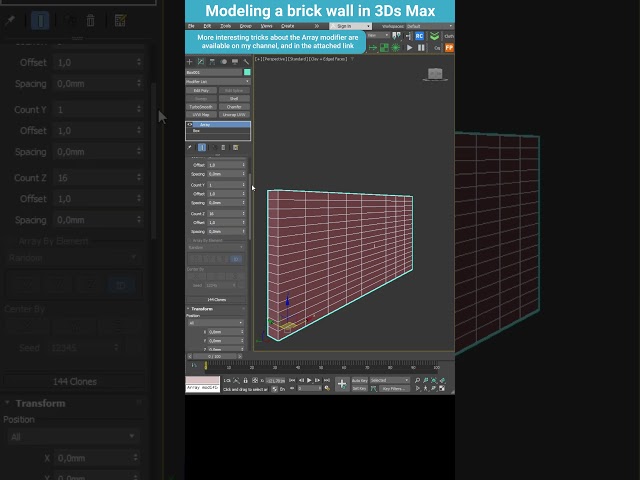Click the orange FP toolbar icon
Screen dimensions: 640x480
tap(449, 48)
